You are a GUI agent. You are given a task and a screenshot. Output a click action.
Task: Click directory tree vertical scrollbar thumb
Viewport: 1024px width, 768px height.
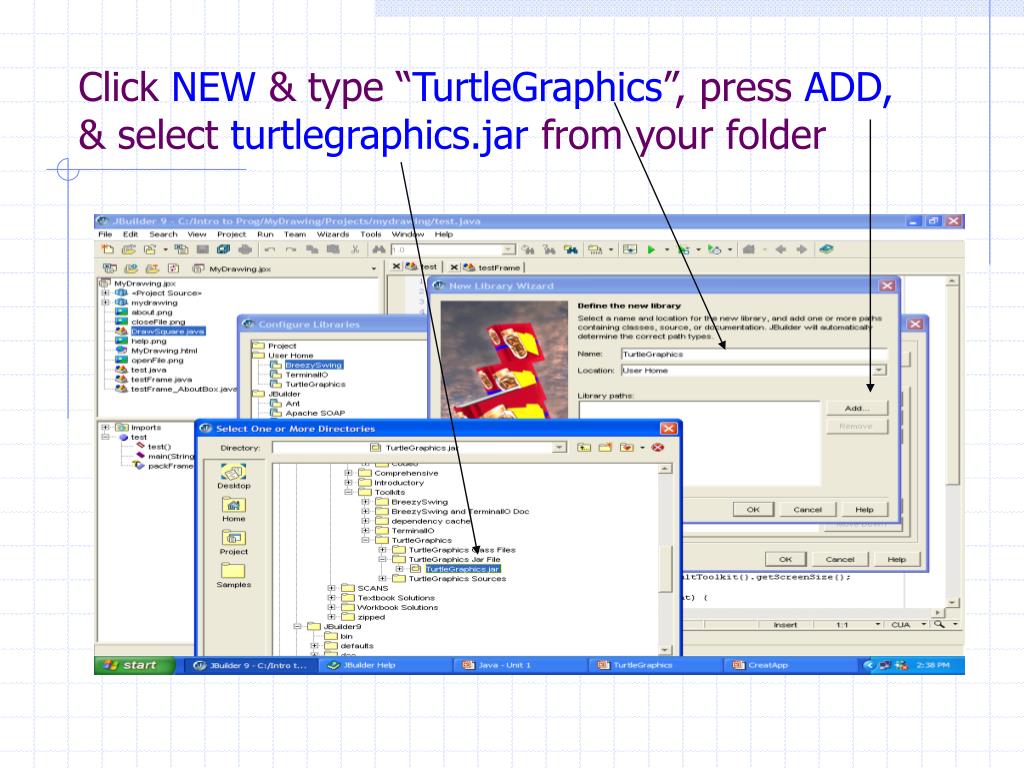(x=665, y=568)
